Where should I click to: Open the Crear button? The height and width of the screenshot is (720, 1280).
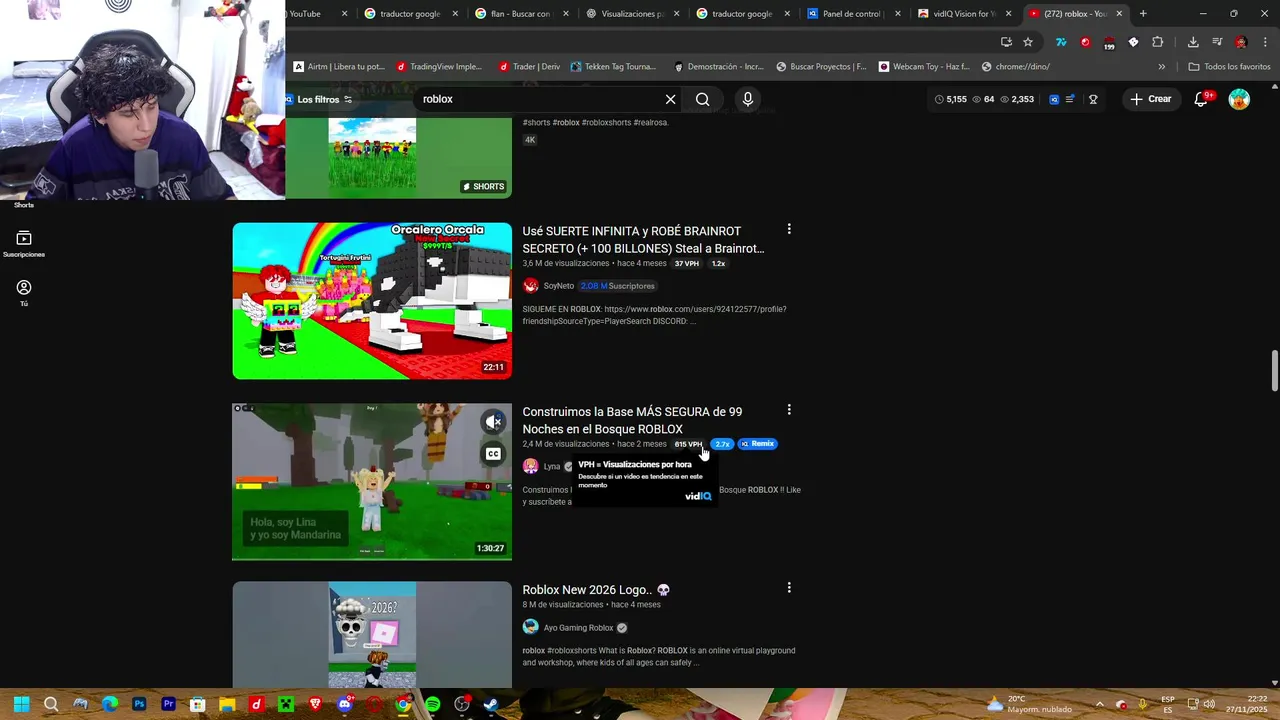pyautogui.click(x=1150, y=99)
